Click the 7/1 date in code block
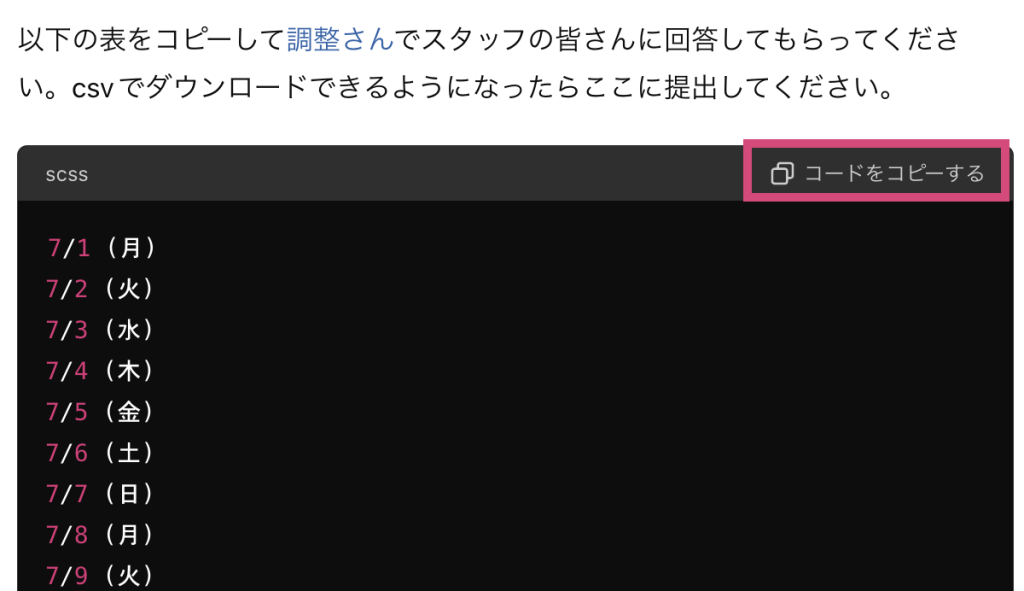 pyautogui.click(x=68, y=248)
